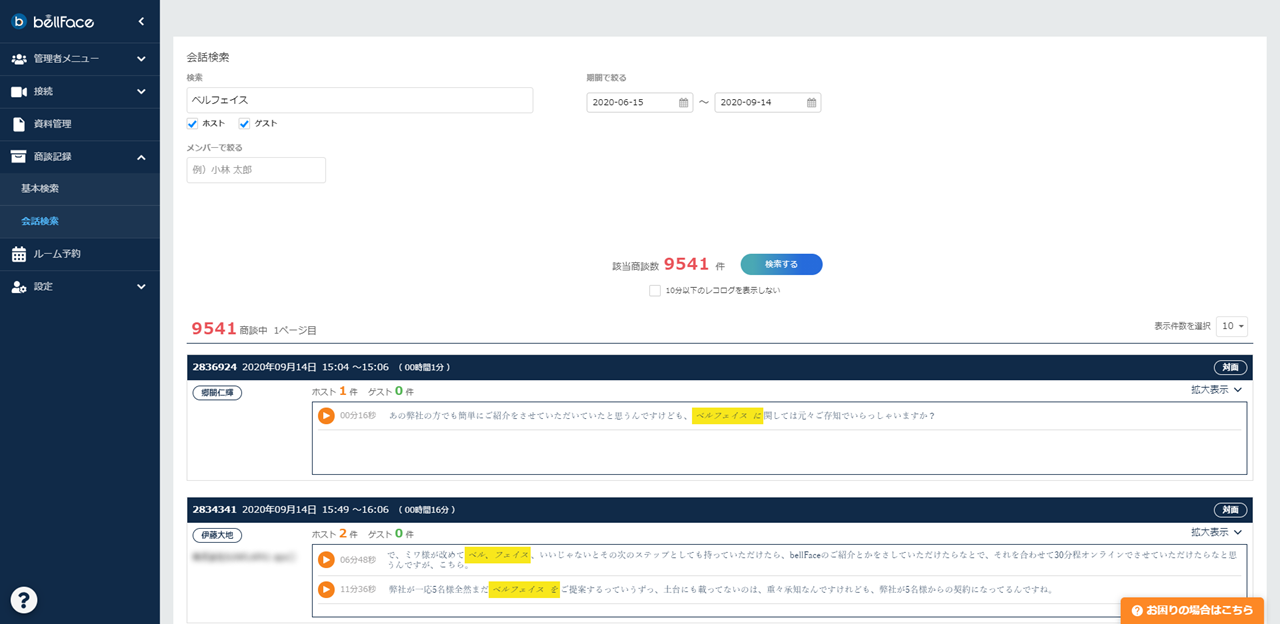This screenshot has height=624, width=1280.
Task: Play the 00分16秒 conversation clip
Action: point(326,415)
